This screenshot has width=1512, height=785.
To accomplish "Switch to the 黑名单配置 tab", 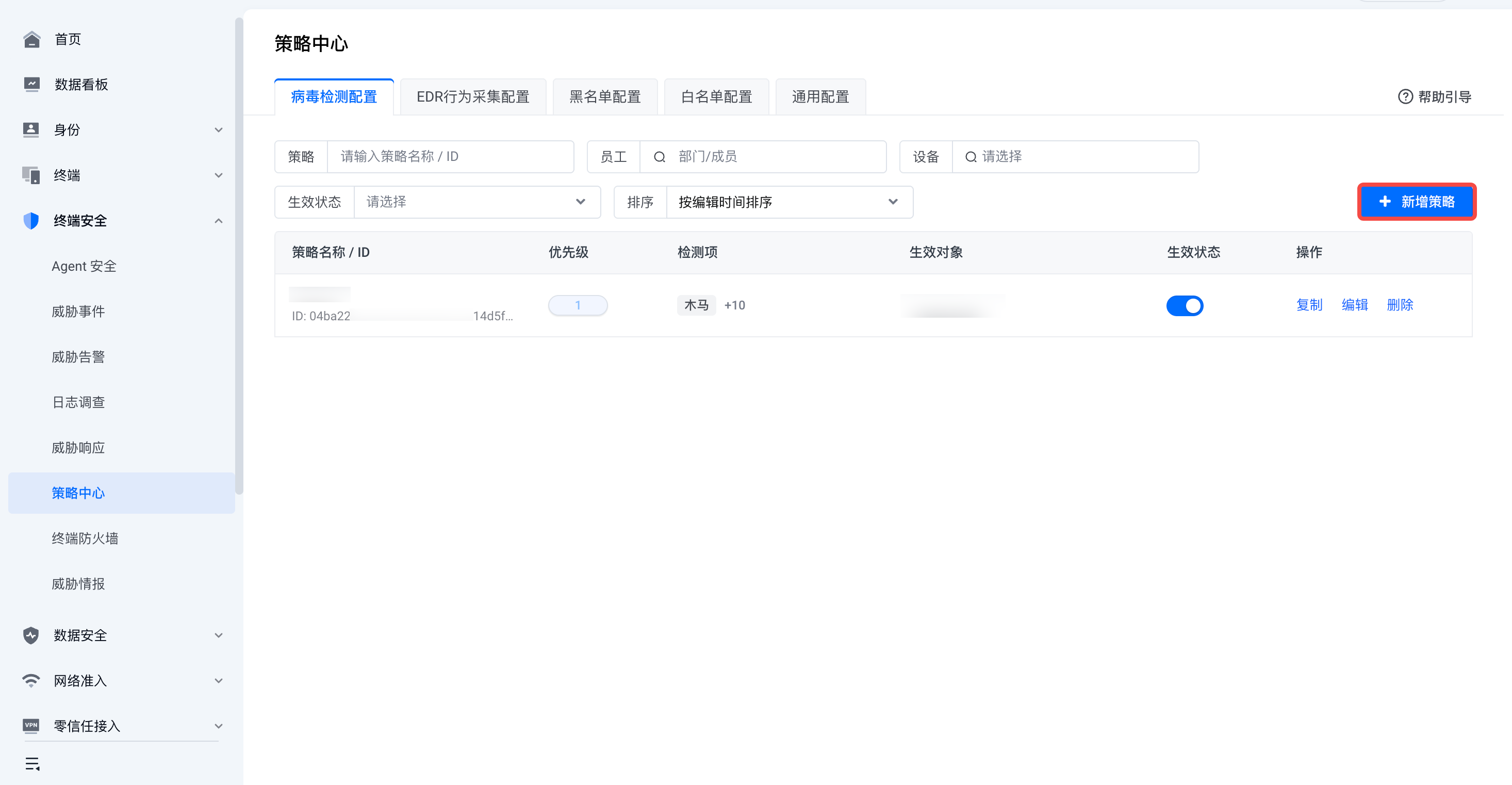I will click(605, 97).
